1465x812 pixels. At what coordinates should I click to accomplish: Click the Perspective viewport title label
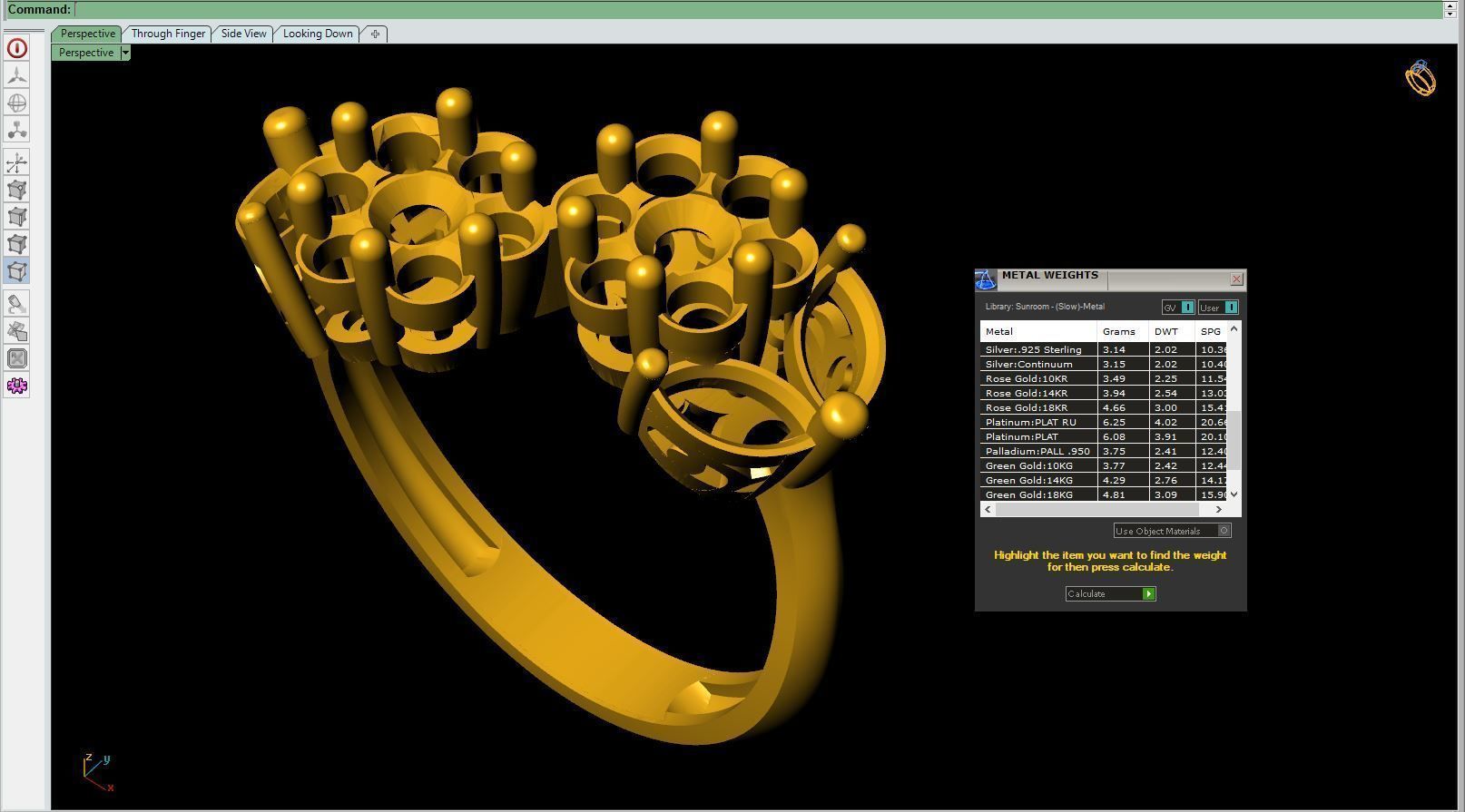86,53
